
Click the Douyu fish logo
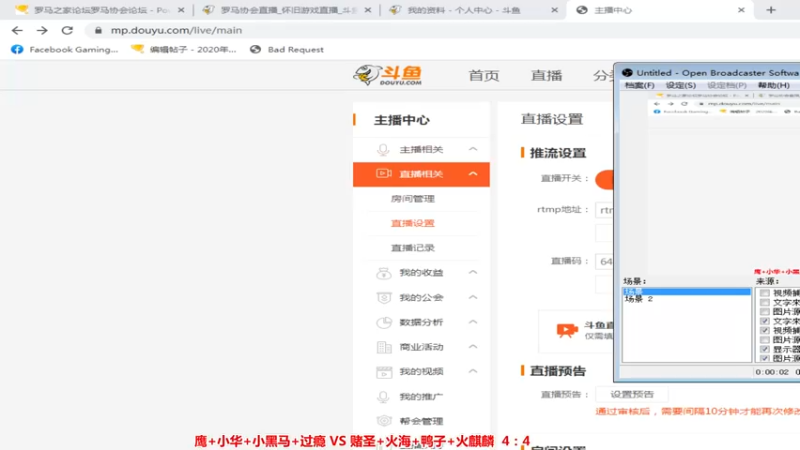pyautogui.click(x=388, y=75)
